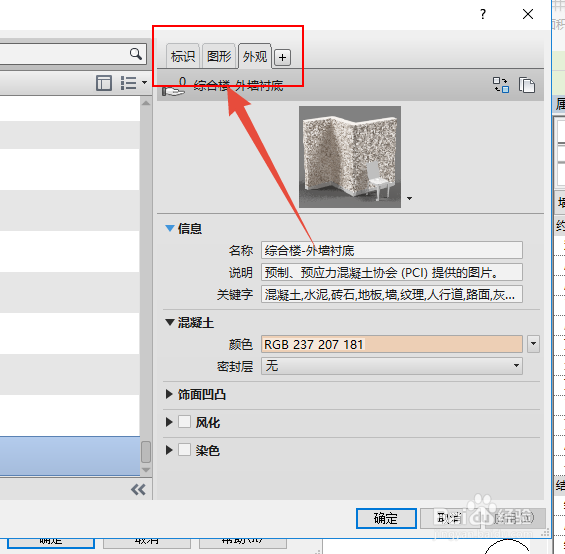The height and width of the screenshot is (554, 565).
Task: Select the 外观 tab
Action: pyautogui.click(x=255, y=56)
